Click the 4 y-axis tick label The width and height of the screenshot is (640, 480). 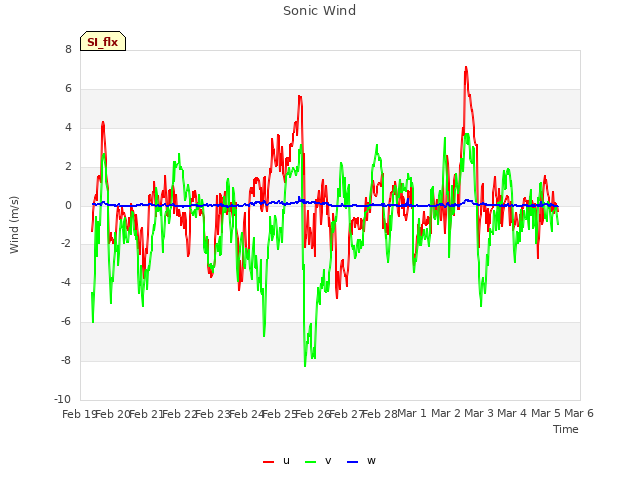point(68,128)
